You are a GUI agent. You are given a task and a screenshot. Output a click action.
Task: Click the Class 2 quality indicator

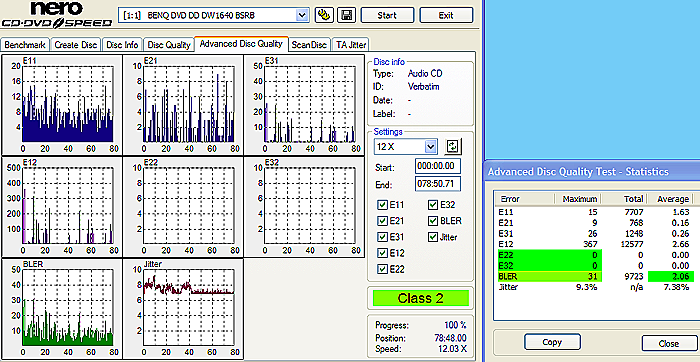421,298
